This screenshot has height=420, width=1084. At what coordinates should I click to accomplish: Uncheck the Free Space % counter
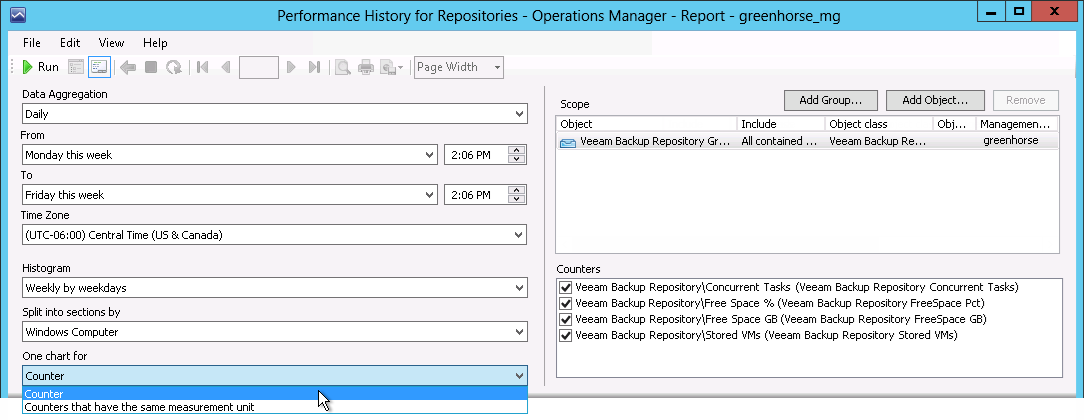[x=567, y=303]
